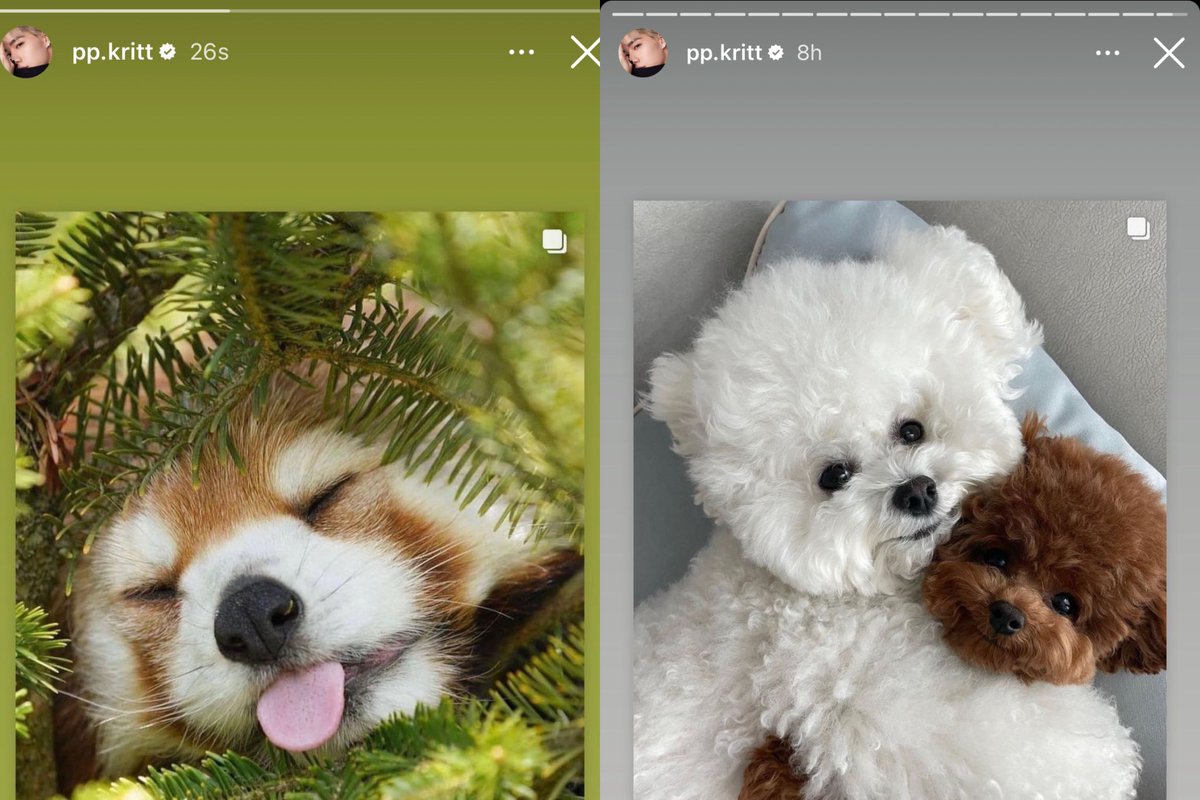Click verified badge in the 8h story
This screenshot has height=800, width=1200.
click(776, 52)
